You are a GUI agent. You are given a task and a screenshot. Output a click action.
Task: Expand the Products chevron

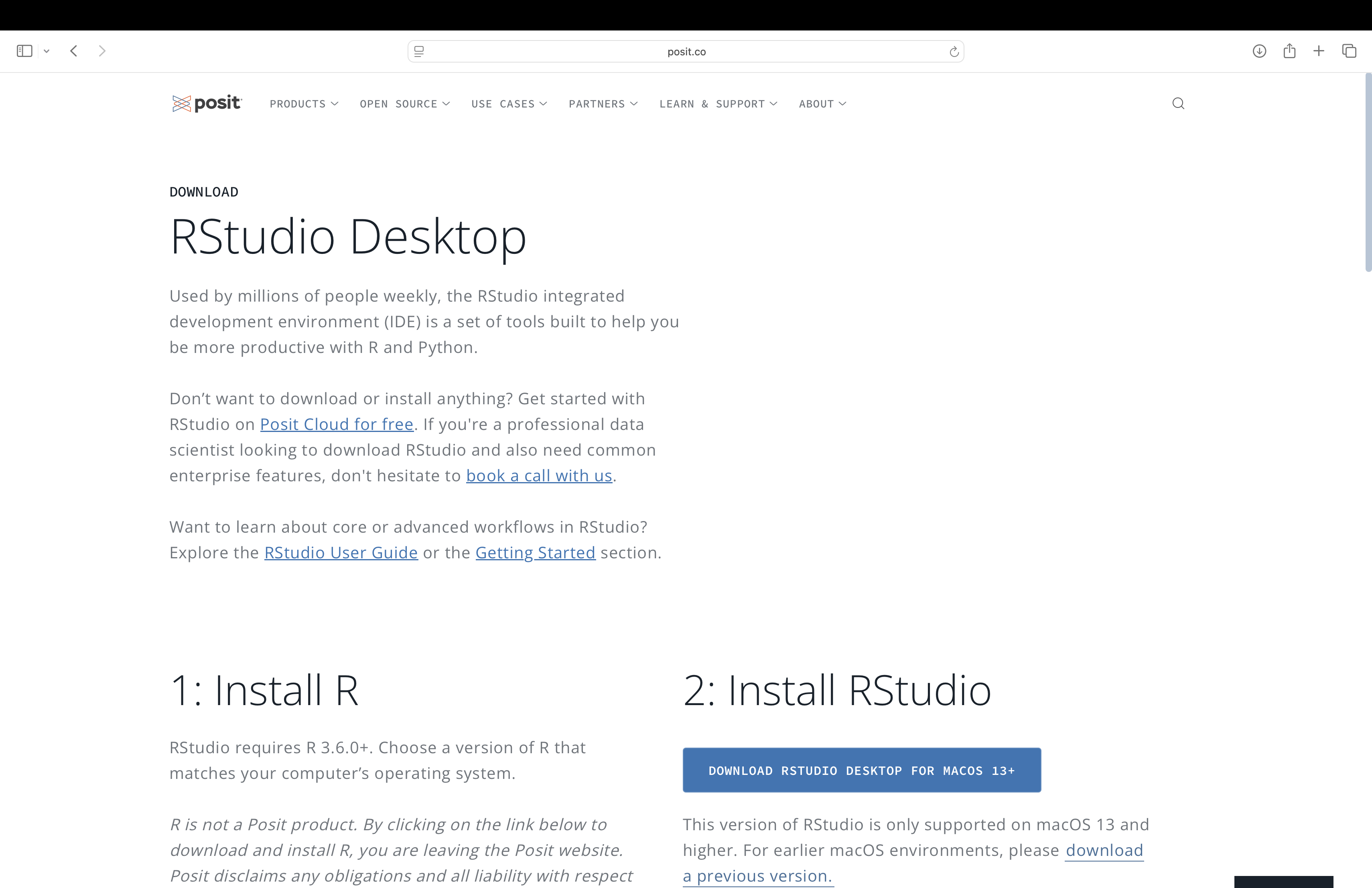[334, 104]
